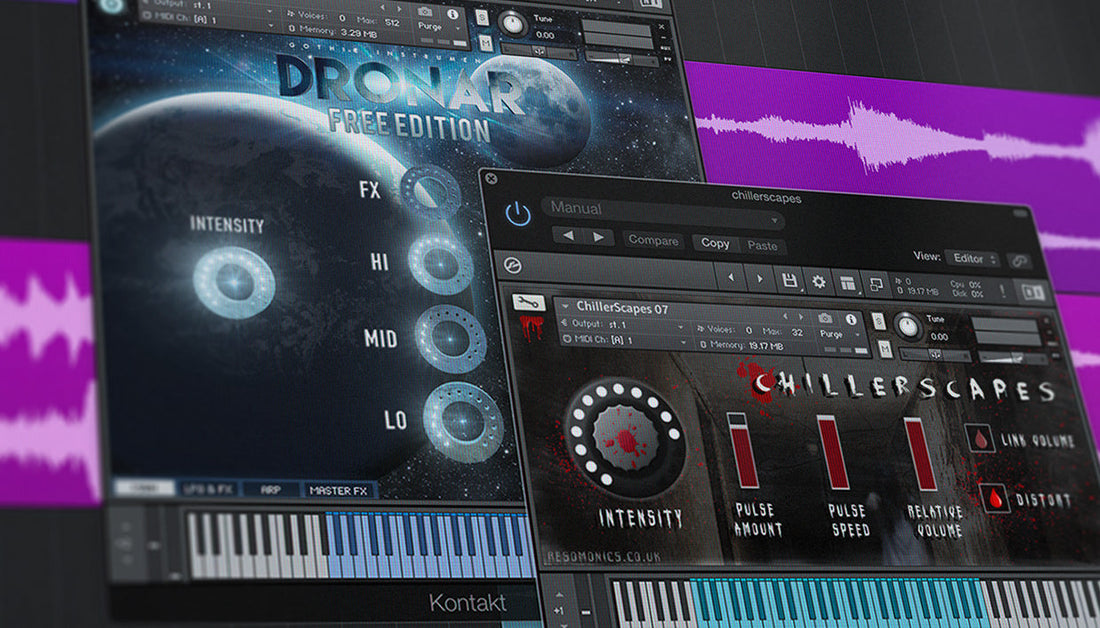1100x628 pixels.
Task: Click Dronar HI knob
Action: (441, 264)
